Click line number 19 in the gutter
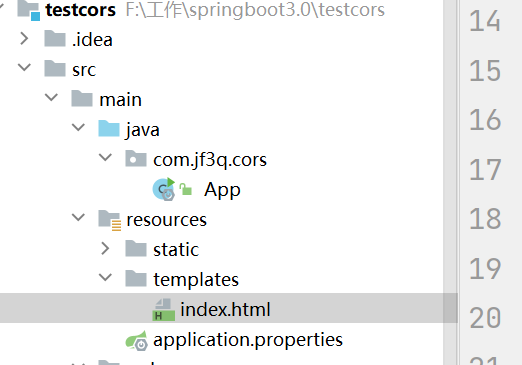Image resolution: width=522 pixels, height=365 pixels. pyautogui.click(x=485, y=268)
